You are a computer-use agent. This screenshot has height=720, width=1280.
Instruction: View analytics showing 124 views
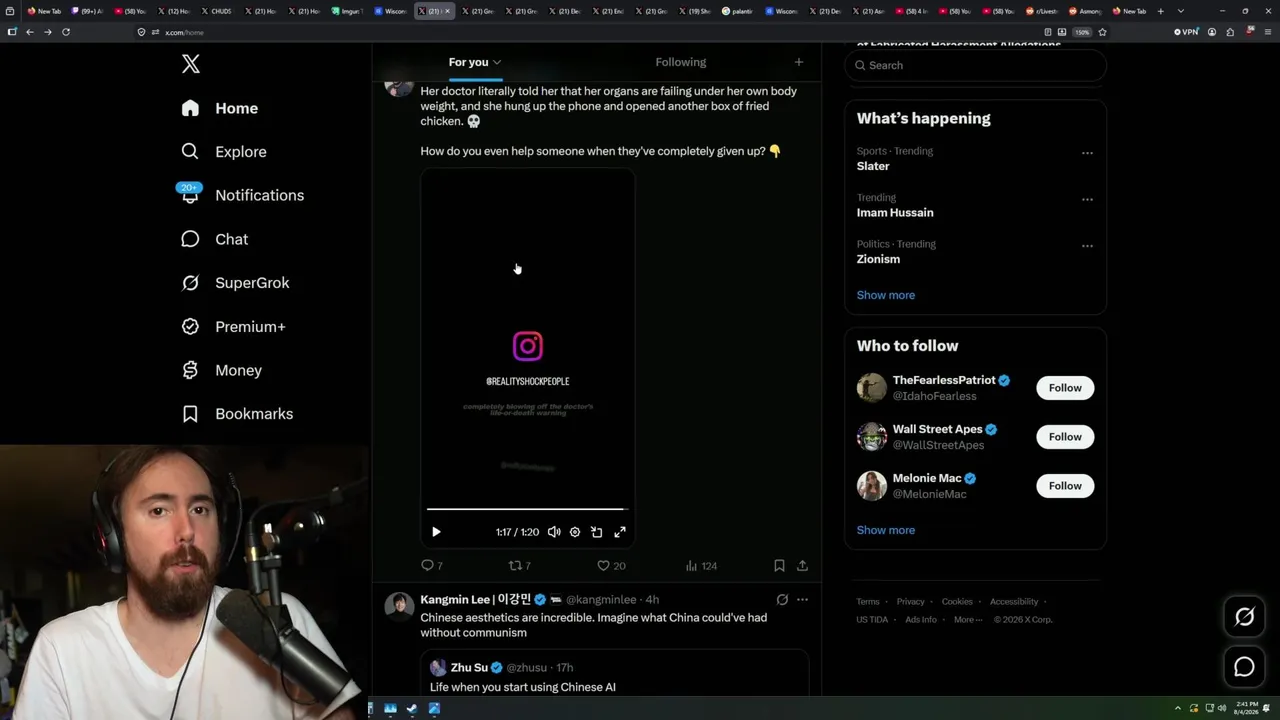pyautogui.click(x=701, y=566)
